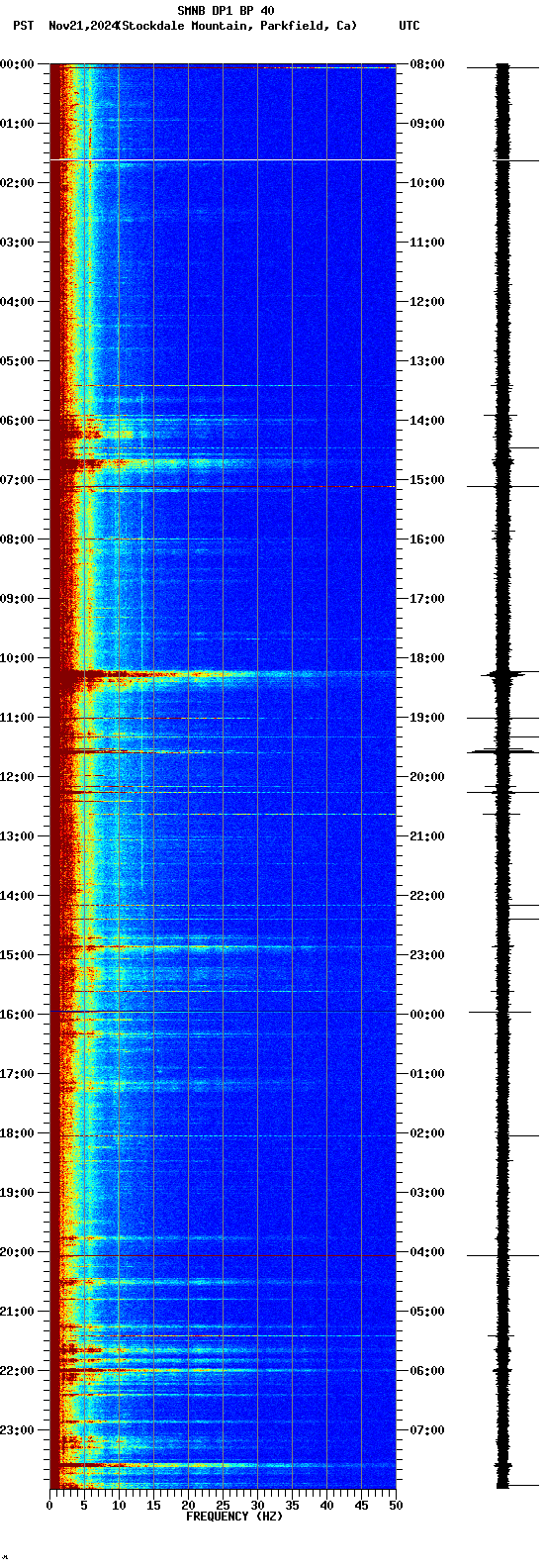Click the UTC '05:00' time label
This screenshot has height=1568, width=546.
click(427, 1312)
